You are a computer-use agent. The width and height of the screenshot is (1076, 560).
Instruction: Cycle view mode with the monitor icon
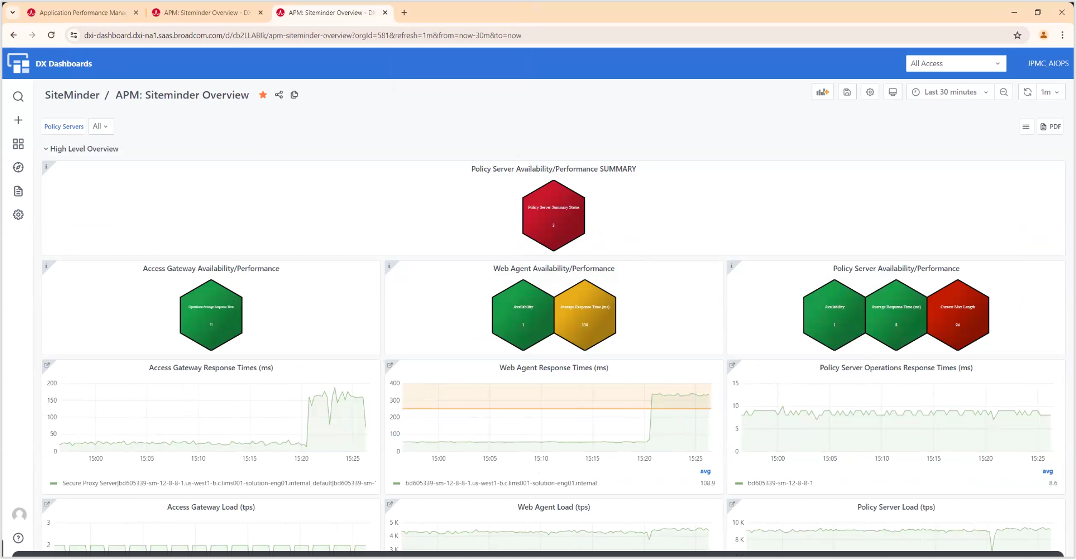tap(893, 92)
